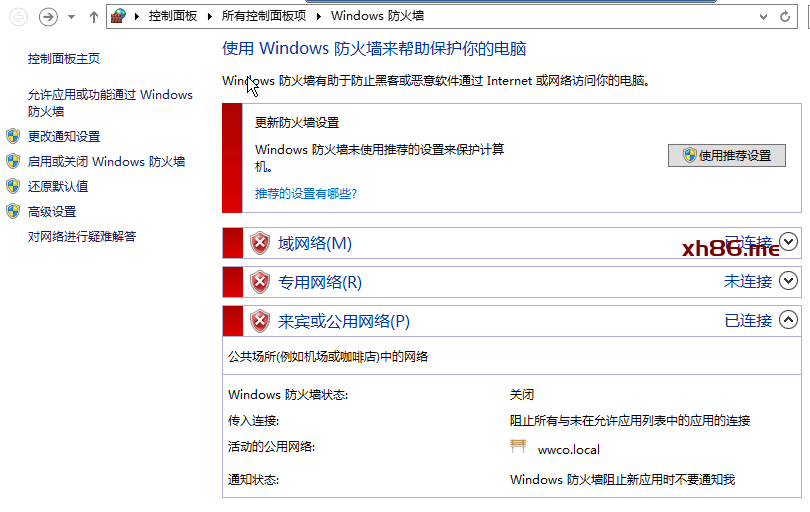Click the back navigation arrow
Screen dimensions: 810x512
[17, 17]
